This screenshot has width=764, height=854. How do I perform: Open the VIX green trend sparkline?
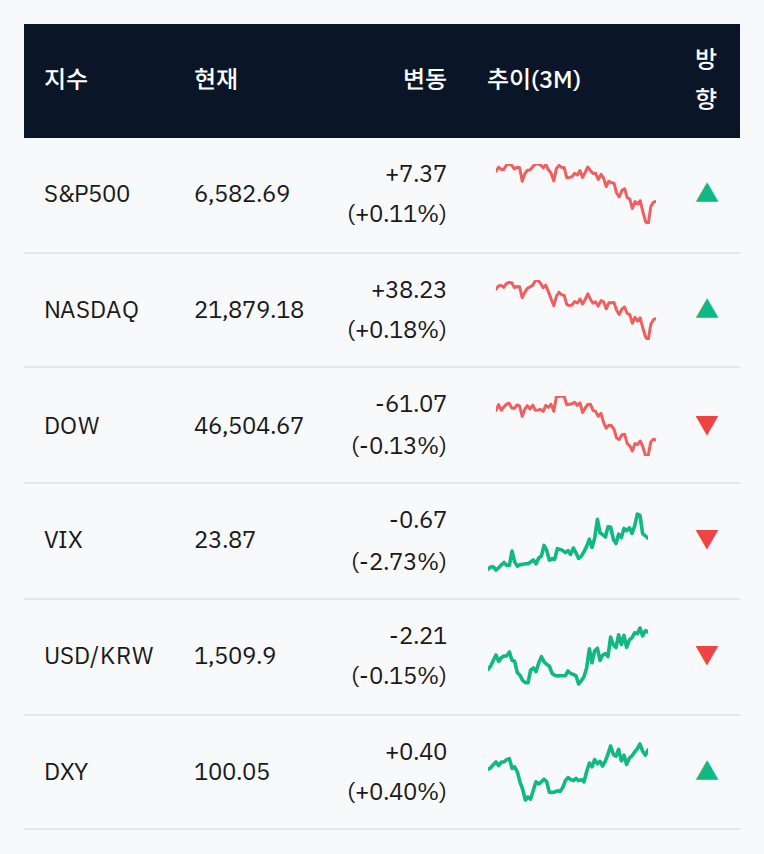568,542
